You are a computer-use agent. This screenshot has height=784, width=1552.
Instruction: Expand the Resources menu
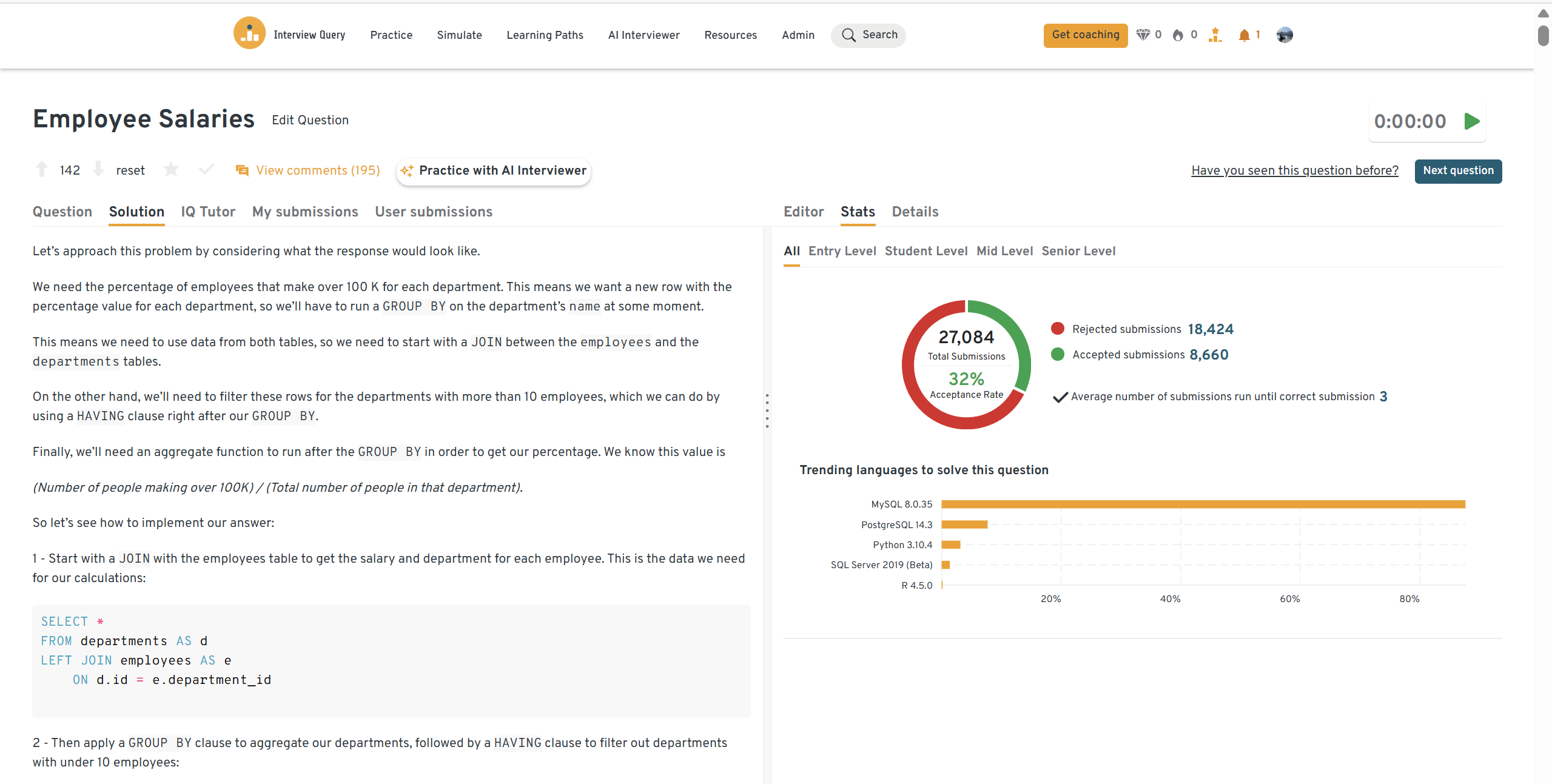730,35
